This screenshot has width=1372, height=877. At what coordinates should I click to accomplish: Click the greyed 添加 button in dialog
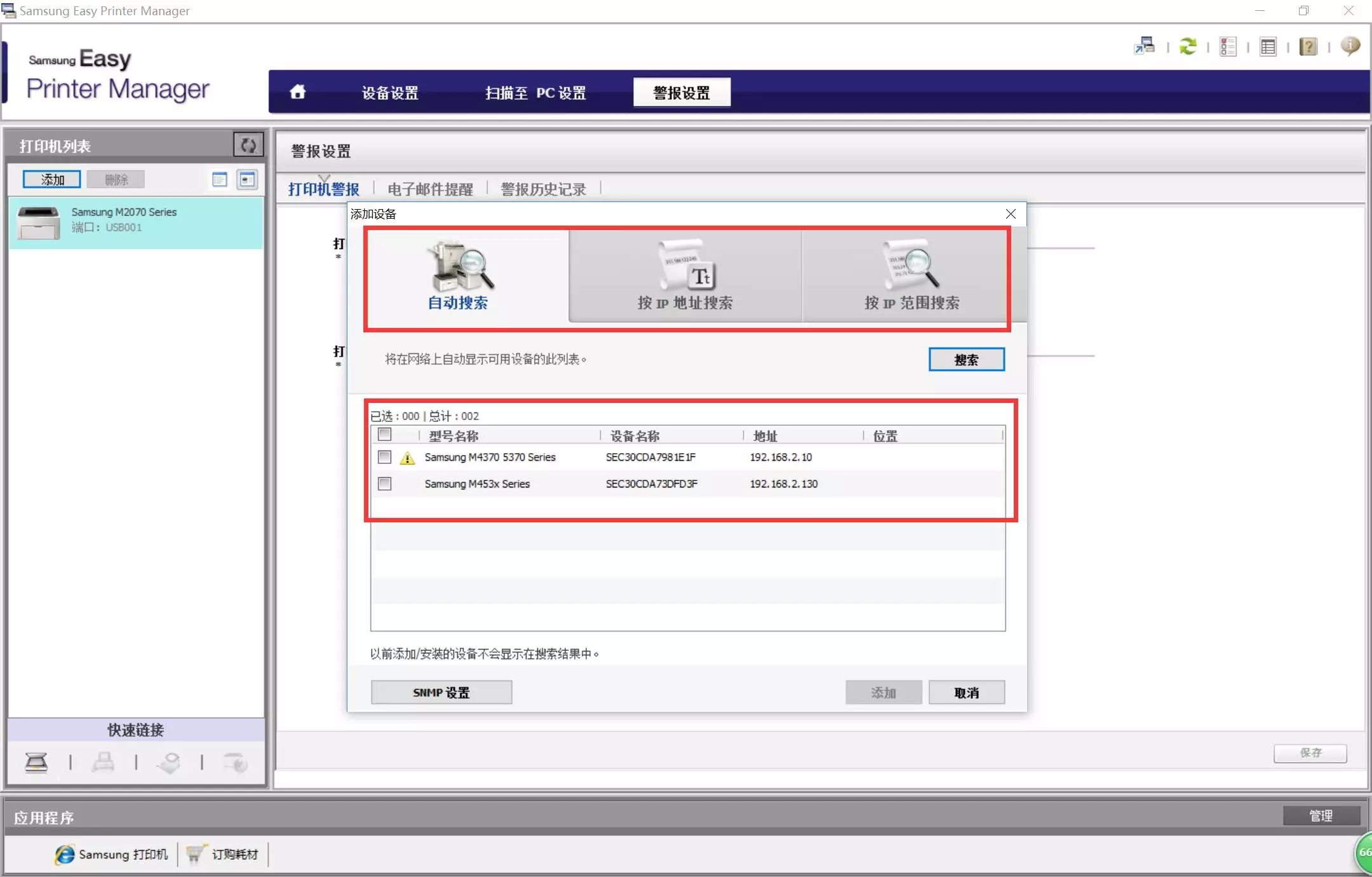coord(884,692)
